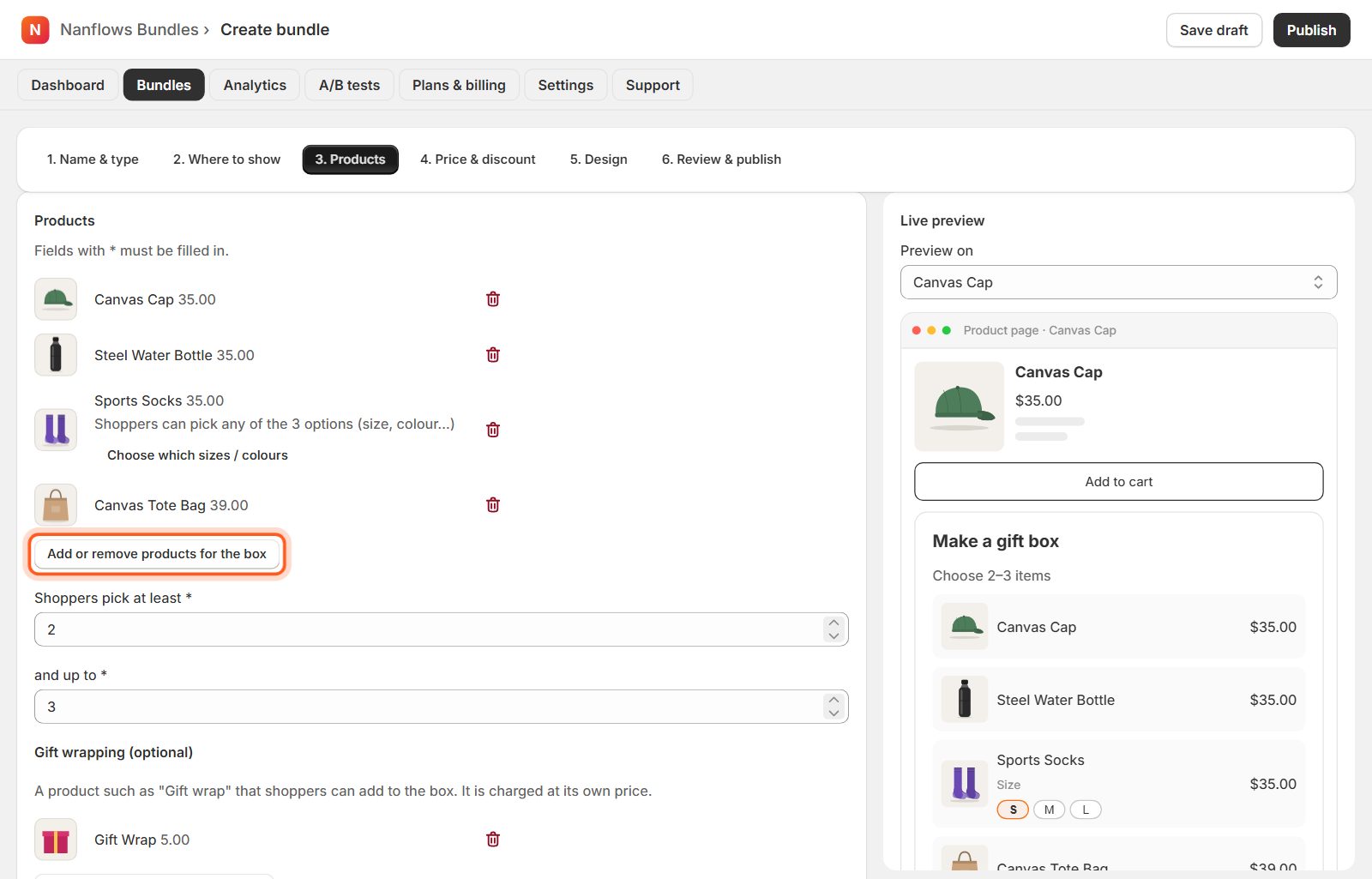Remove Steel Water Bottle with trash icon
Image resolution: width=1372 pixels, height=879 pixels.
coord(493,355)
